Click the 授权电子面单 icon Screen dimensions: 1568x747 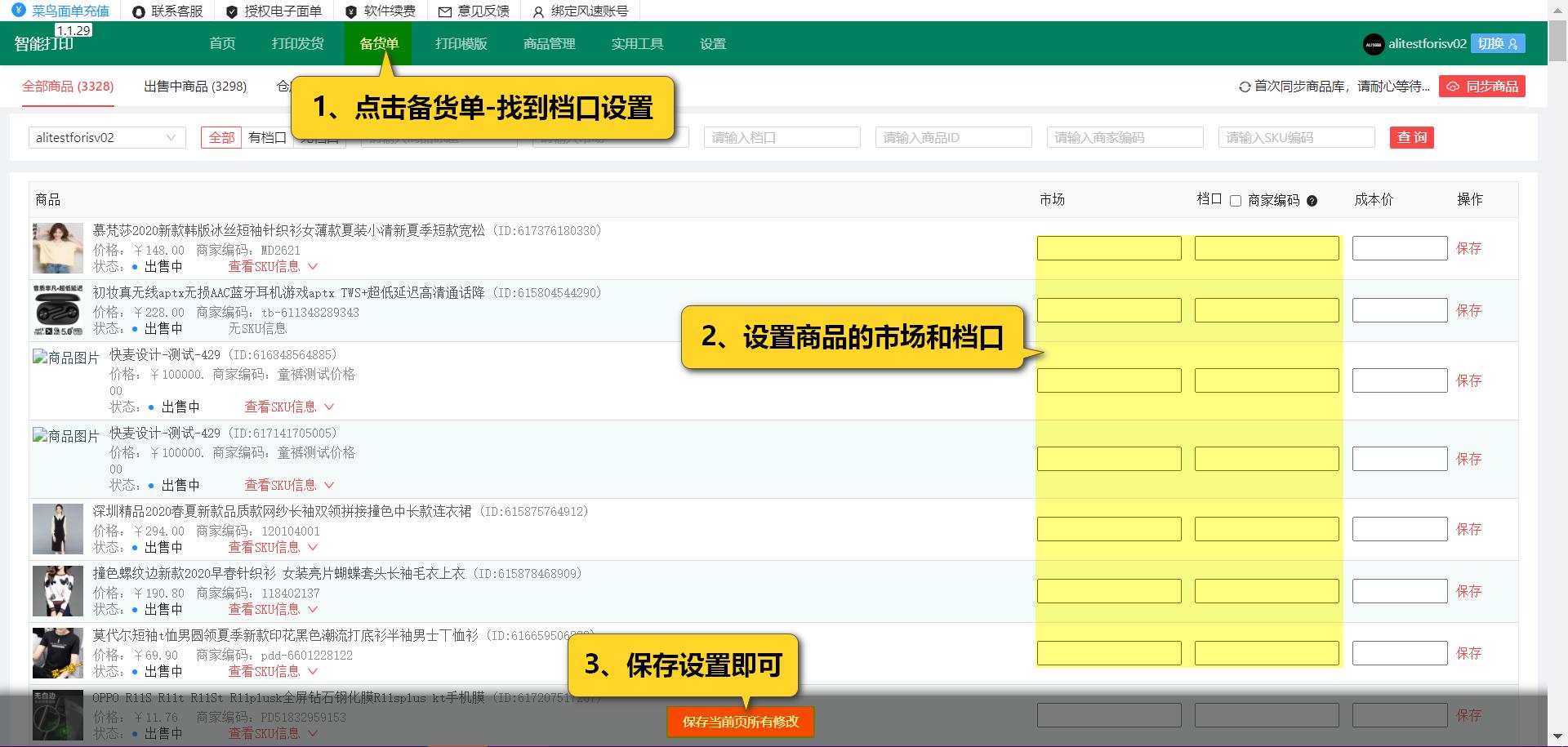pyautogui.click(x=231, y=11)
